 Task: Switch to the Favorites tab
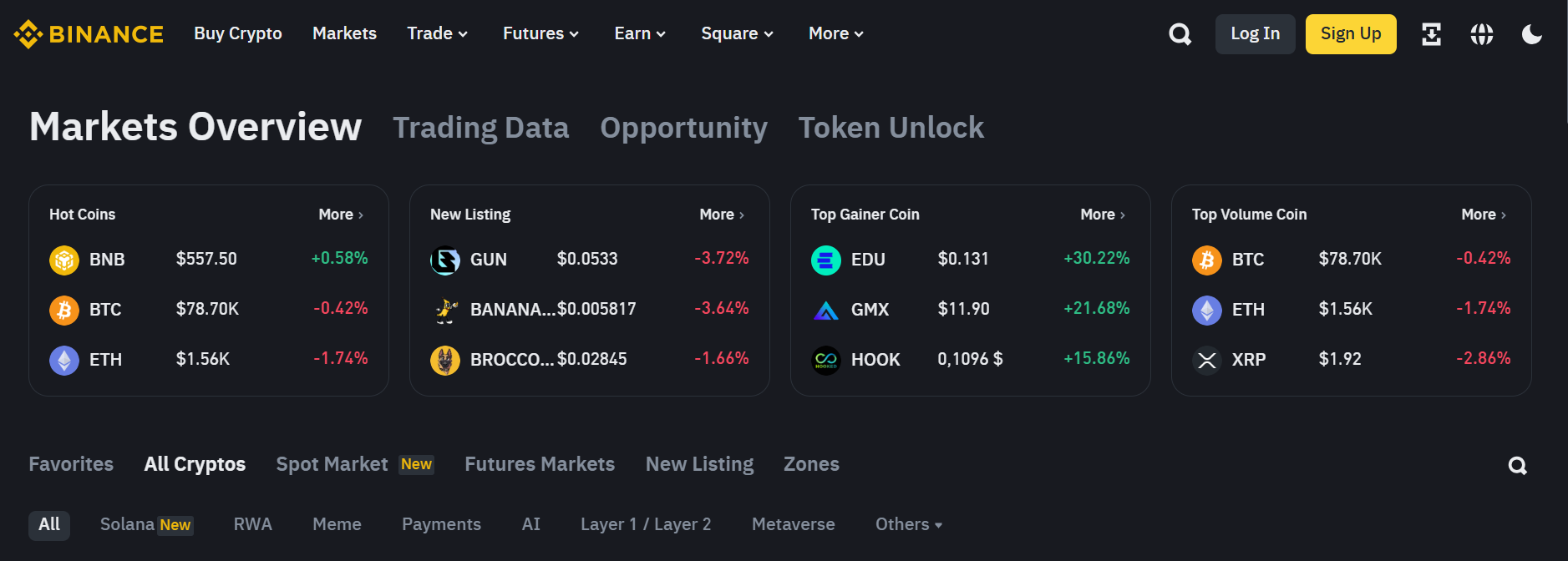71,464
